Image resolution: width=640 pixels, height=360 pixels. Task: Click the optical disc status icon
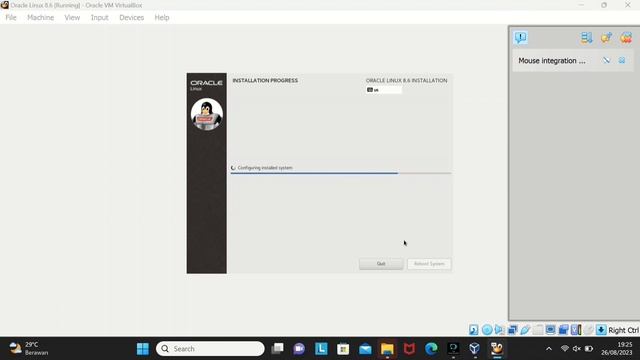click(487, 329)
